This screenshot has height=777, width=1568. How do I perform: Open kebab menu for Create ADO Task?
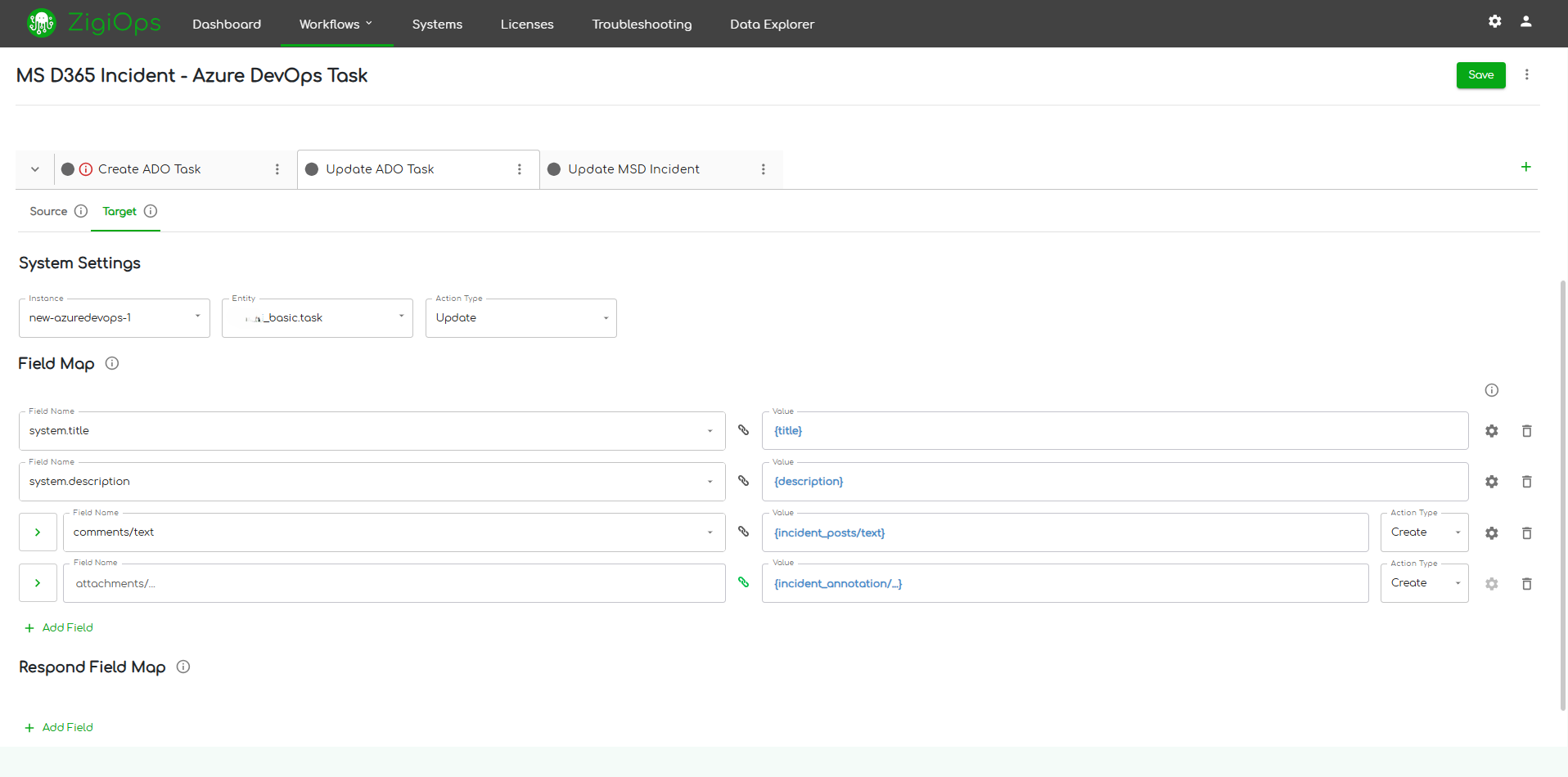(x=277, y=169)
